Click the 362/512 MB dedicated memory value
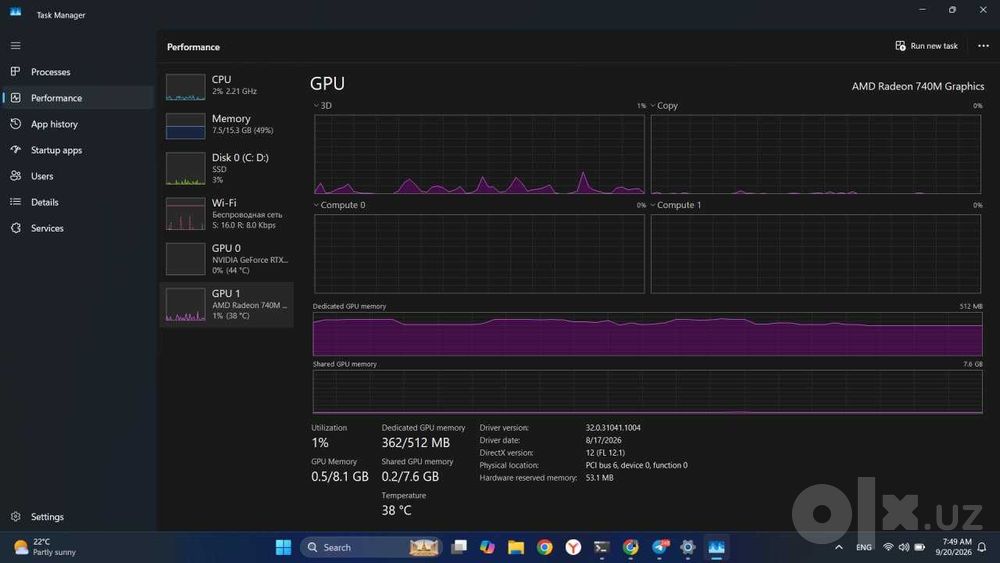Screen dimensions: 1000x563 pos(415,442)
